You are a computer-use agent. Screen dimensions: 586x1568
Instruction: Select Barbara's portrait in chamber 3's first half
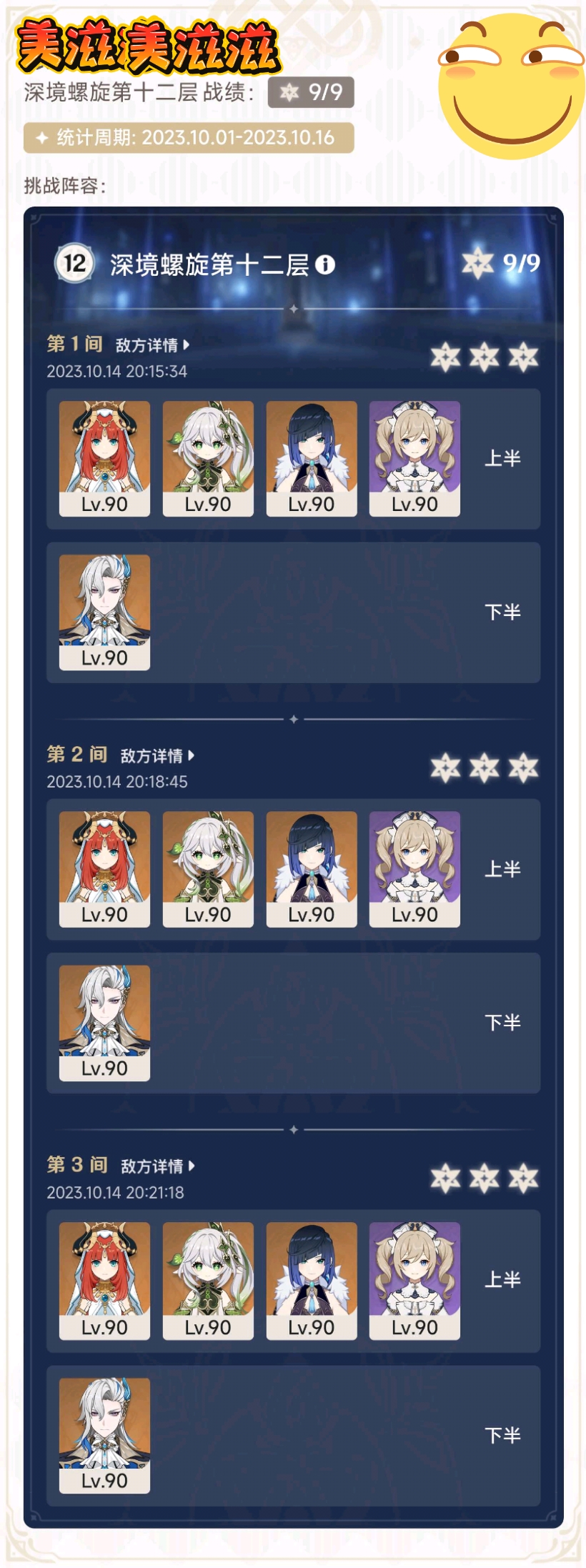(414, 1281)
